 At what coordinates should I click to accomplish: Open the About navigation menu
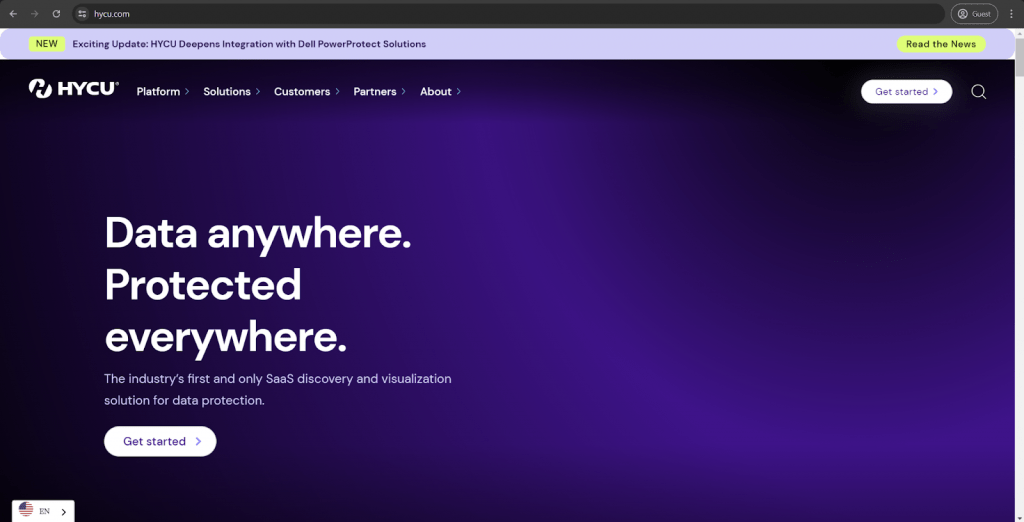tap(440, 92)
